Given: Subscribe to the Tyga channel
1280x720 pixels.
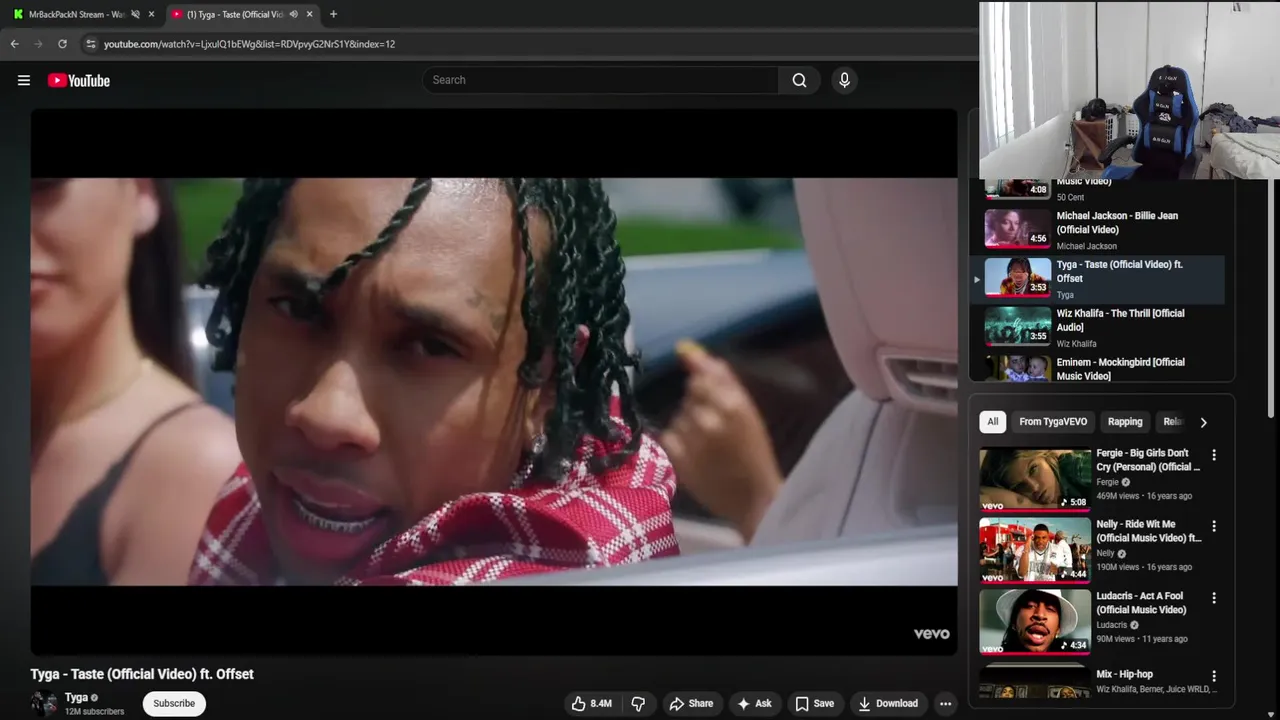Looking at the screenshot, I should coord(174,703).
